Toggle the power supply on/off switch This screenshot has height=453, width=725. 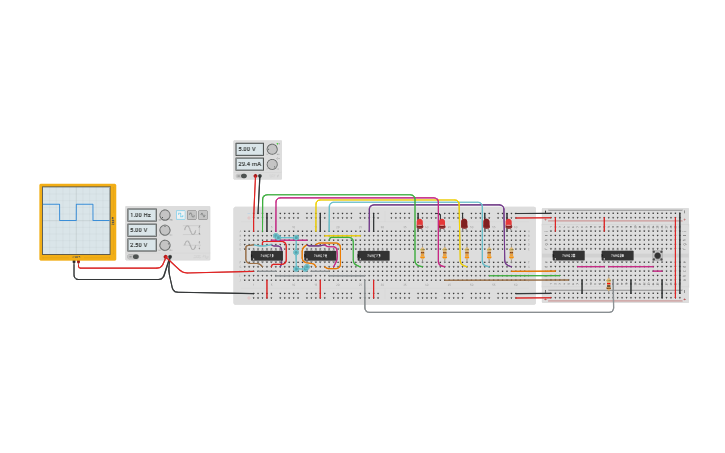pos(242,176)
